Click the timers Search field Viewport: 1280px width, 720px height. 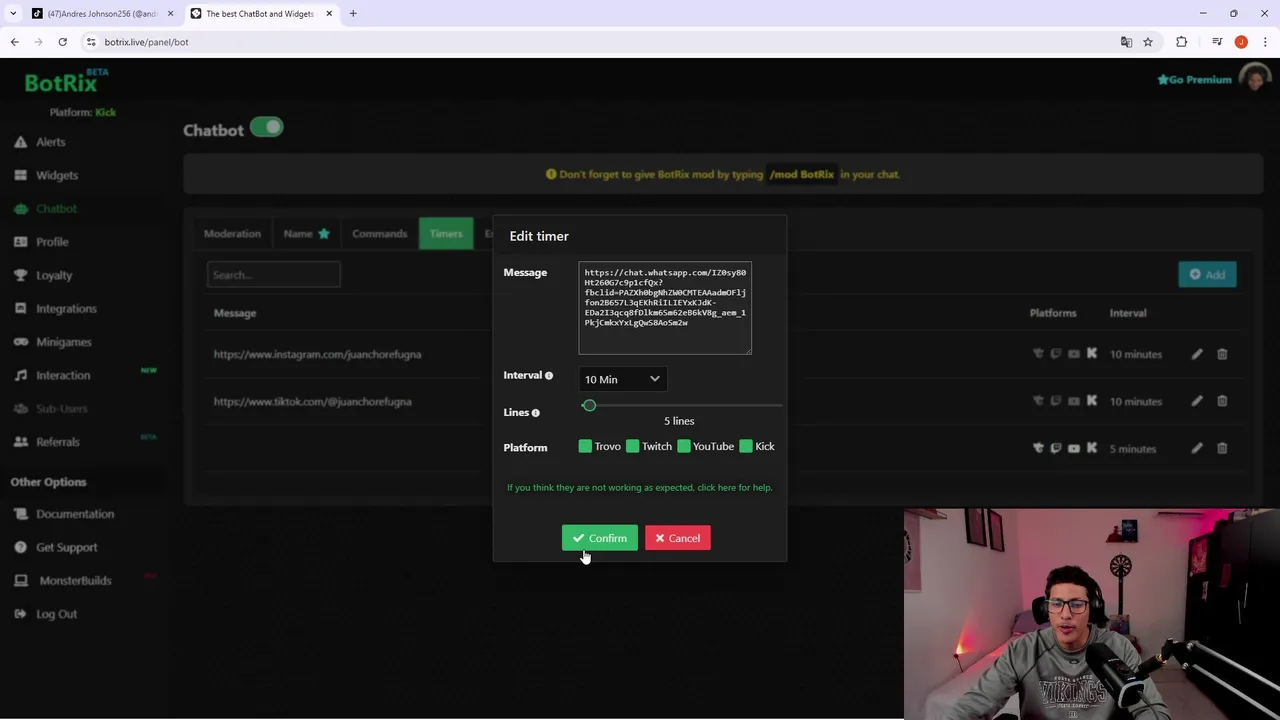coord(274,274)
